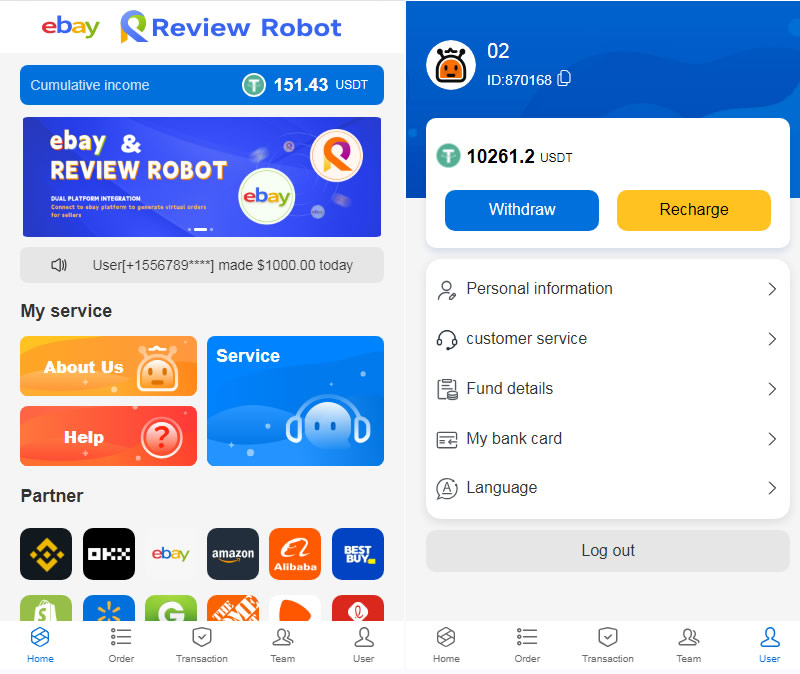Click the Language letter icon
The height and width of the screenshot is (674, 800).
(447, 488)
